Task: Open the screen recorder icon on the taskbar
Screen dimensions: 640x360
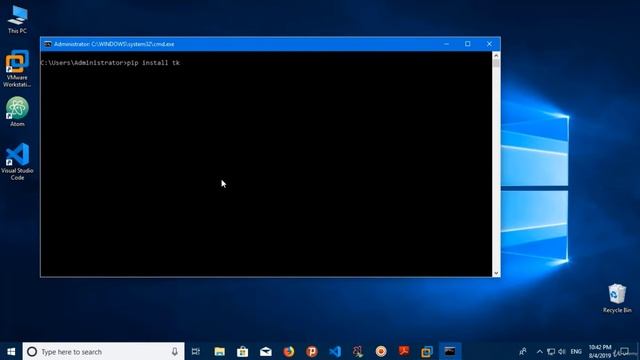Action: [381, 351]
